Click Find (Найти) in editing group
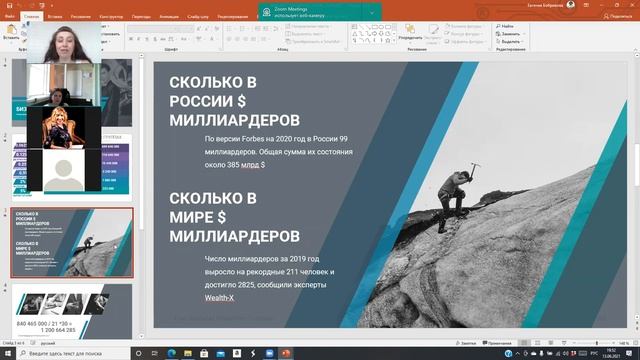 505,26
